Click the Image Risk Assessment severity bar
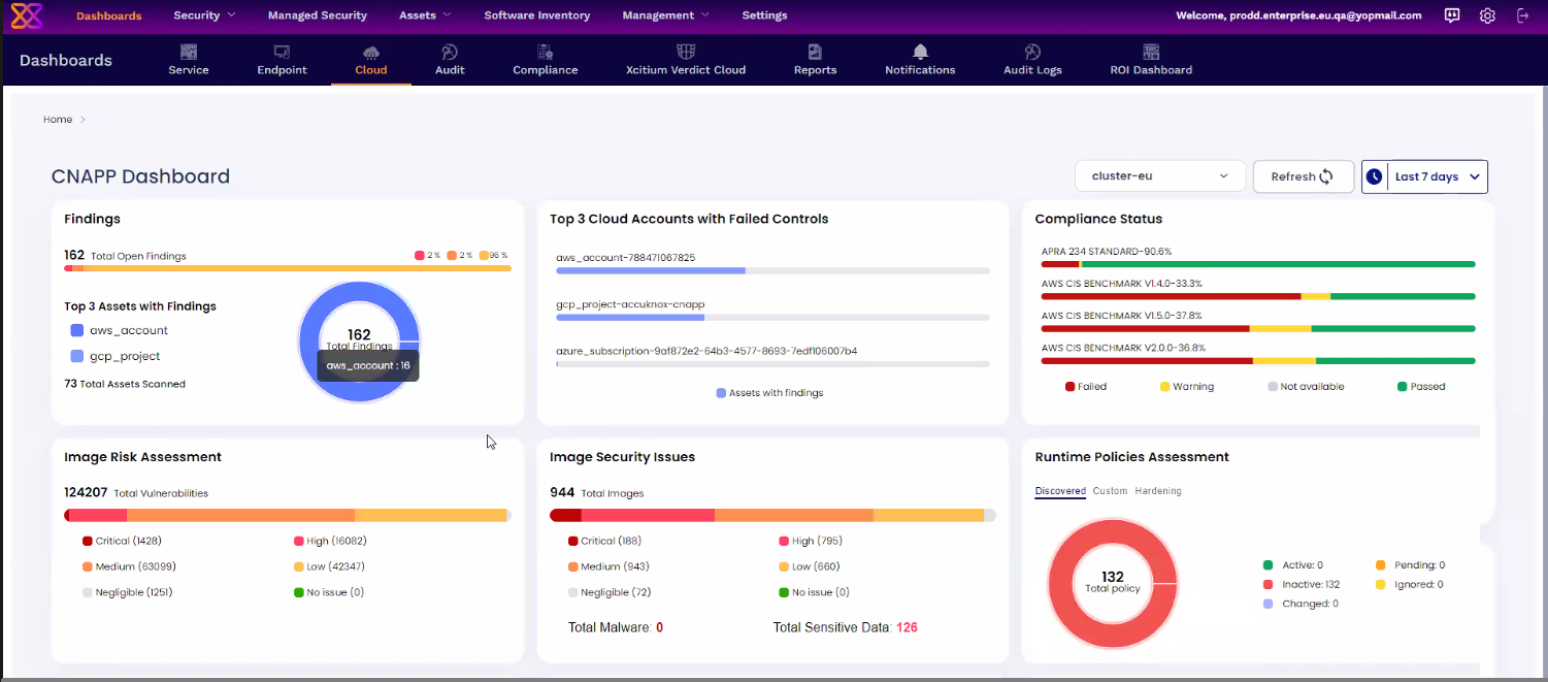 coord(287,515)
